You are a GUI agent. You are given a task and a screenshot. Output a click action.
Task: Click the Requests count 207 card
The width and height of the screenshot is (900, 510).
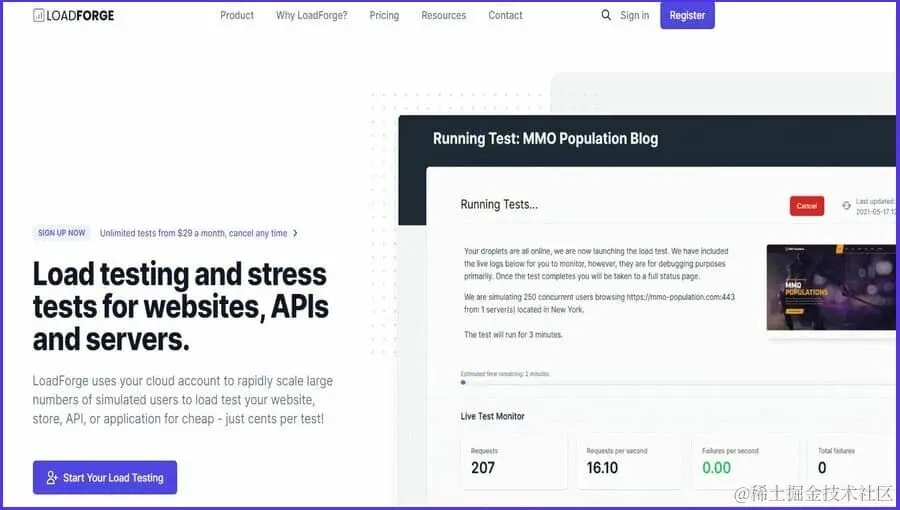[514, 462]
